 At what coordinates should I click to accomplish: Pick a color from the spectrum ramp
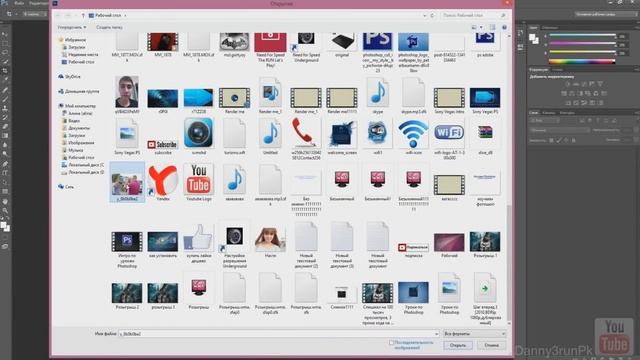pyautogui.click(x=582, y=62)
